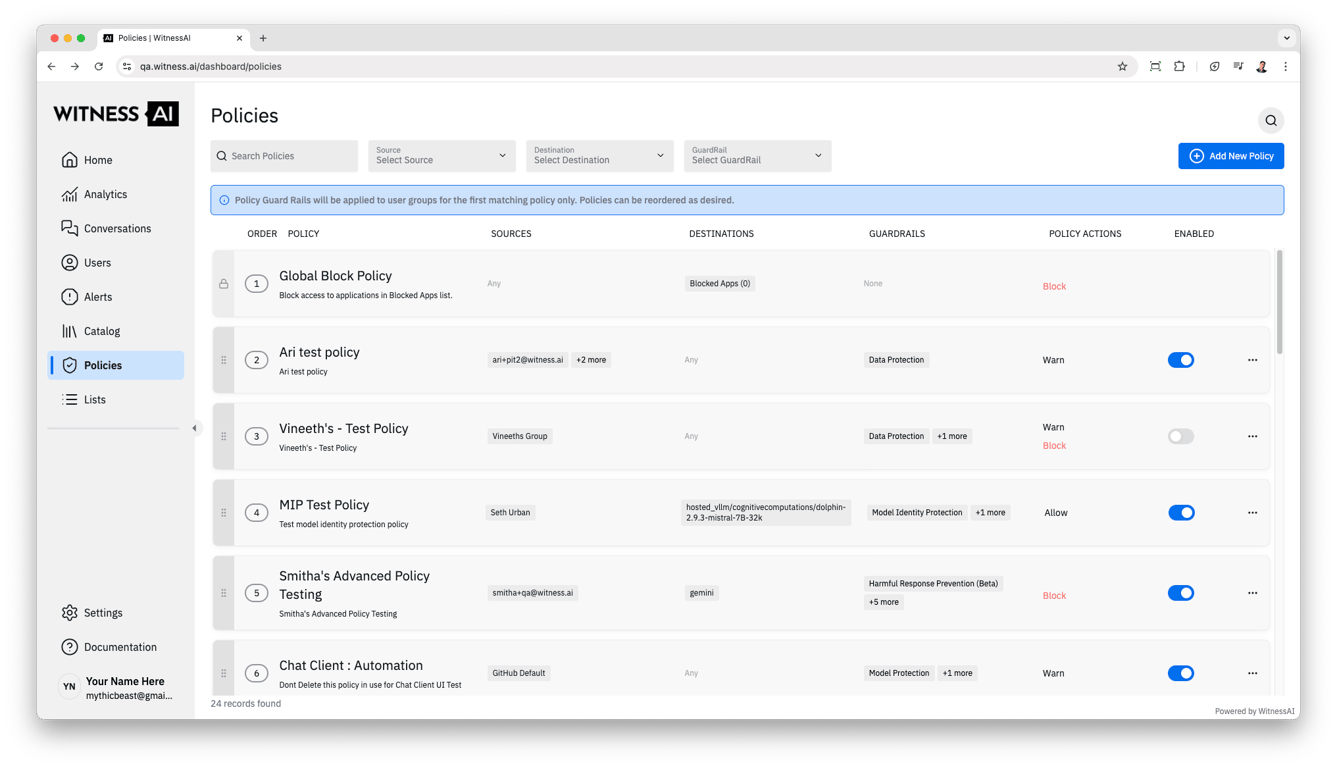Viewport: 1337px width, 768px height.
Task: Open the browser tab list chevron
Action: (1287, 38)
